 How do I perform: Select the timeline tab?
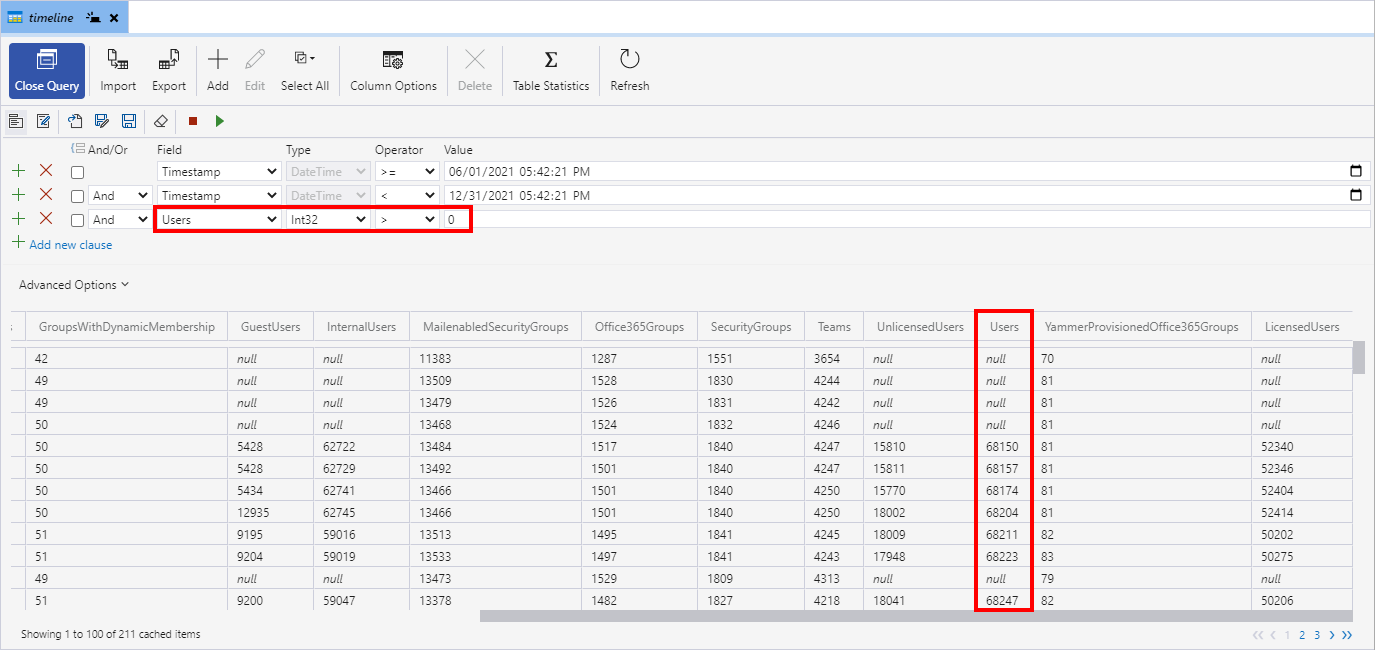[x=50, y=18]
